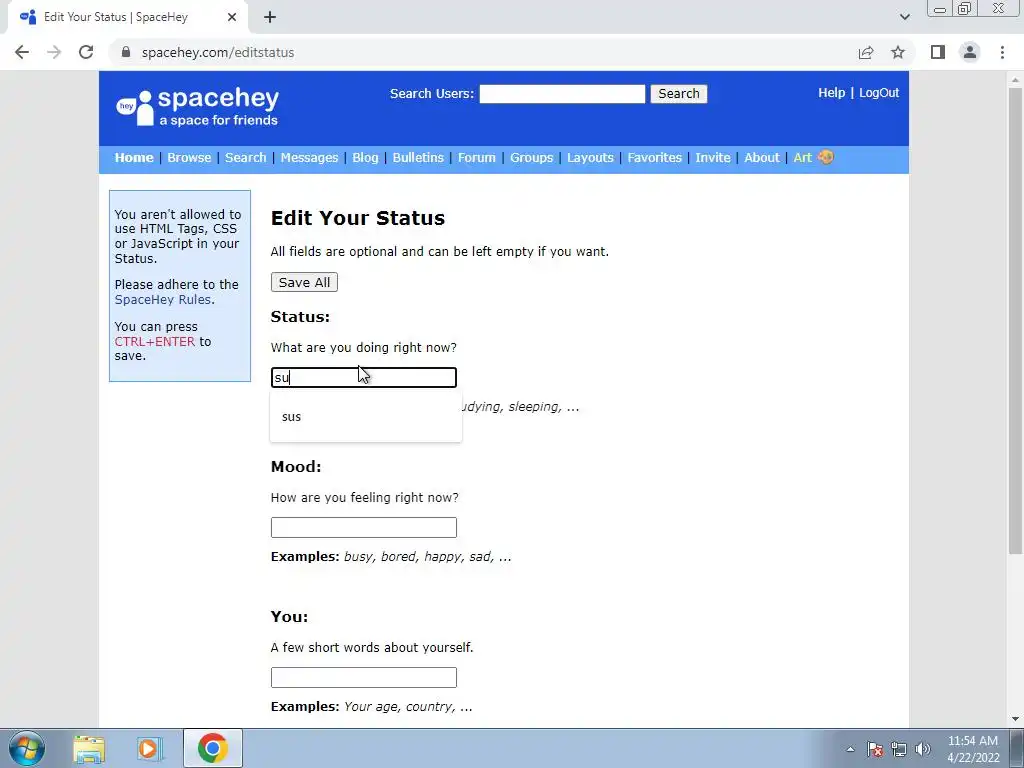Go to Home in the navigation bar
1024x768 pixels.
[134, 157]
